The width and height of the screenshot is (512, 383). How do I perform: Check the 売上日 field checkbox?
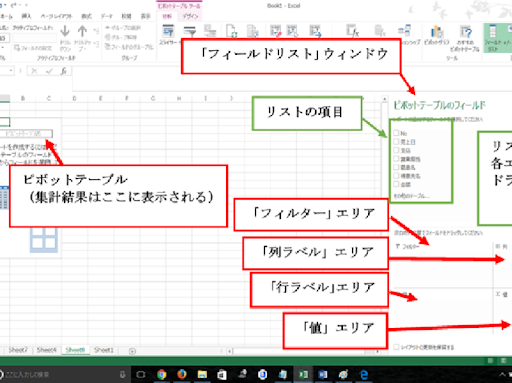396,142
